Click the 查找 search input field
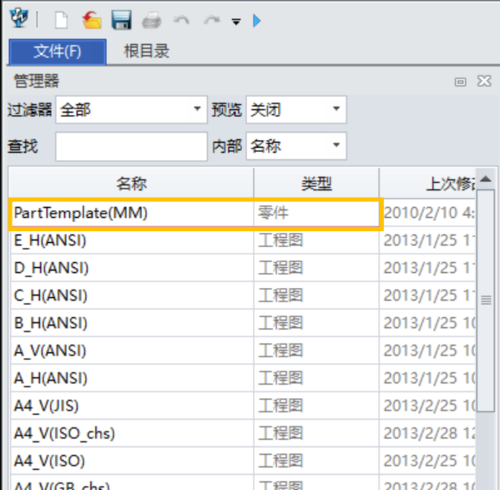Viewport: 500px width, 490px height. click(131, 147)
